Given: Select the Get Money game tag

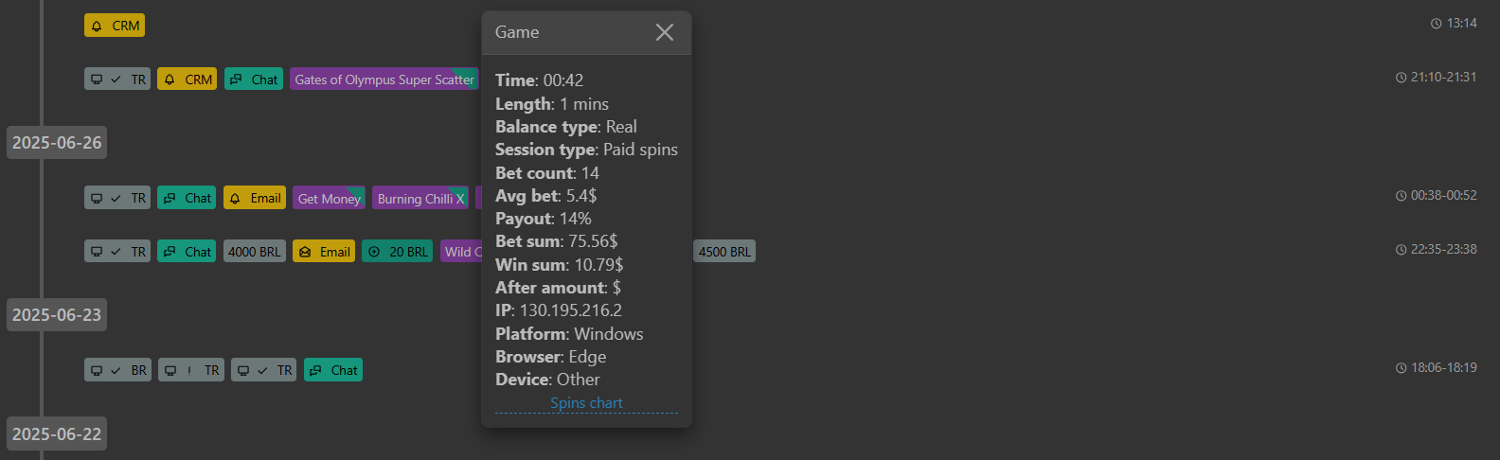Looking at the screenshot, I should pos(329,198).
